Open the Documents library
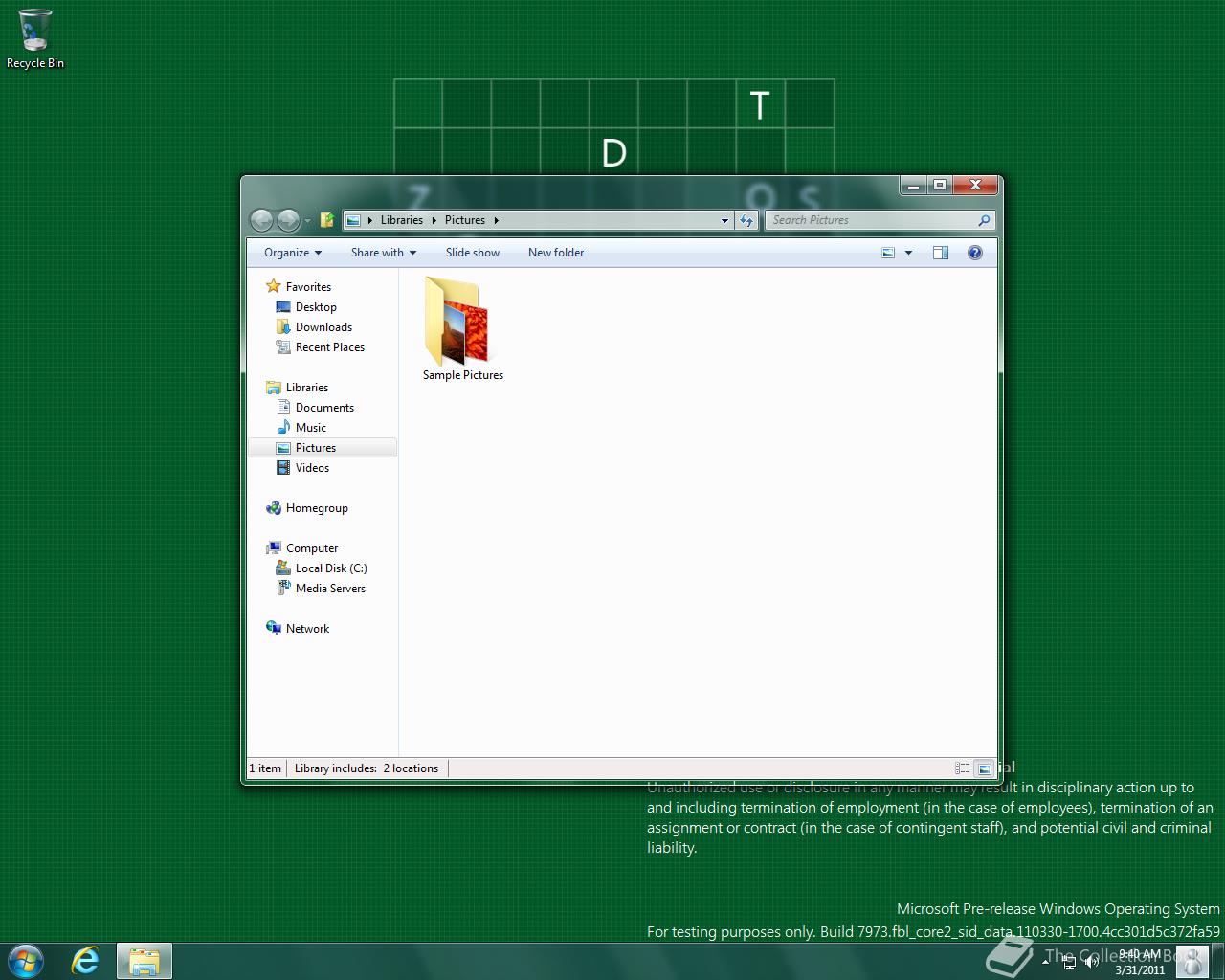The image size is (1225, 980). coord(324,407)
